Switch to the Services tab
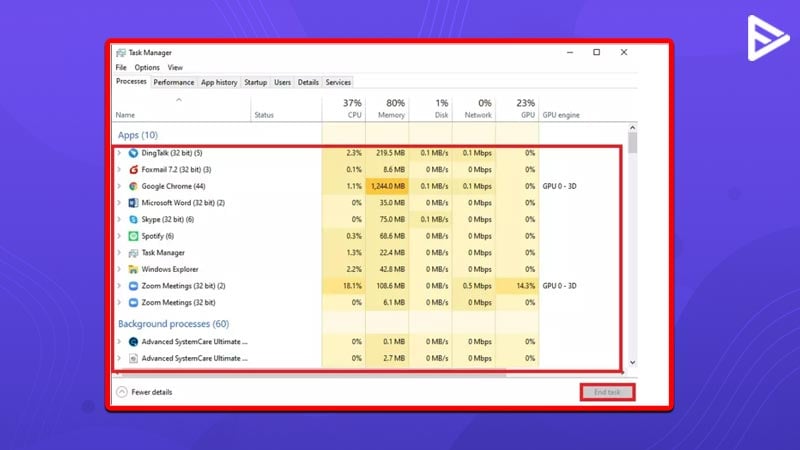The height and width of the screenshot is (450, 800). point(338,82)
